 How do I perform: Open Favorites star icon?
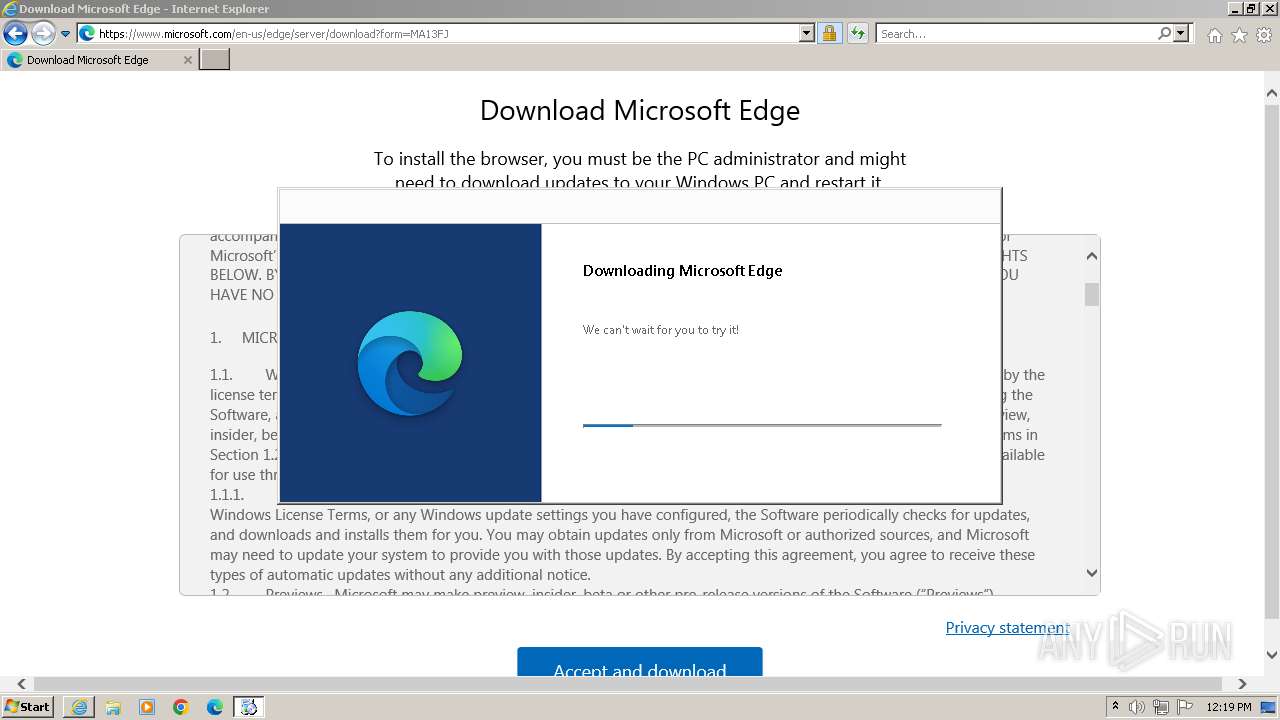click(x=1239, y=35)
